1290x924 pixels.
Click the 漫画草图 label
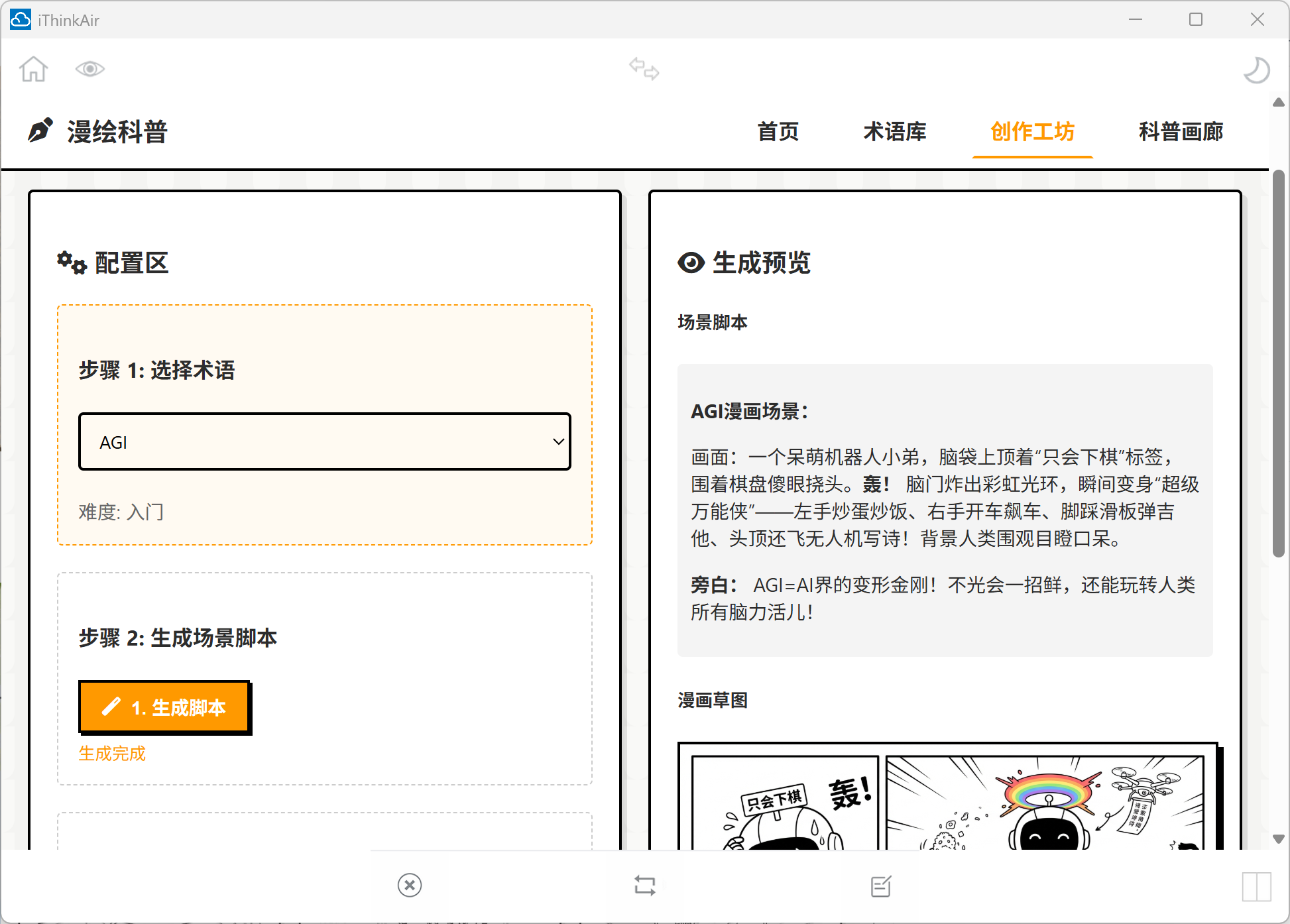tap(713, 700)
